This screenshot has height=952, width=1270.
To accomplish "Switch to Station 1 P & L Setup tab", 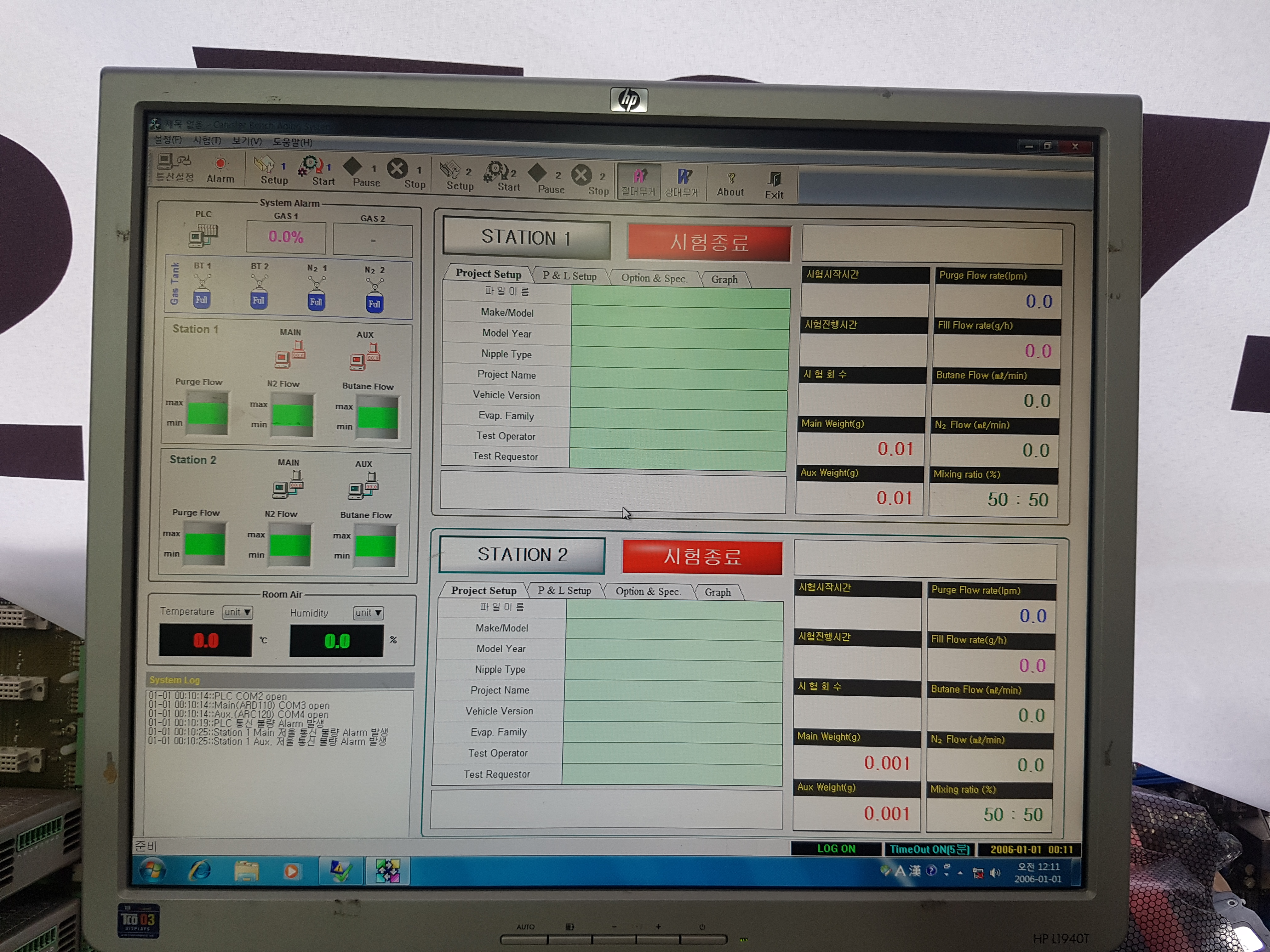I will pyautogui.click(x=569, y=276).
